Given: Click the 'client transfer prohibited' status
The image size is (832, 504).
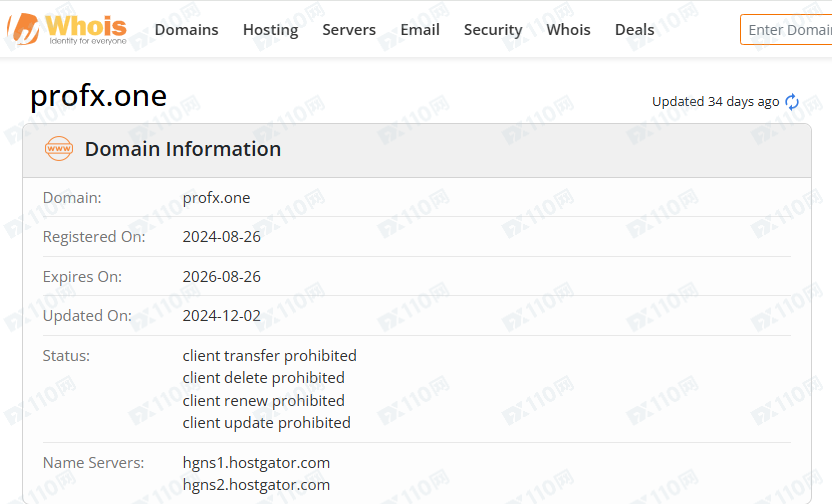Looking at the screenshot, I should [x=269, y=355].
